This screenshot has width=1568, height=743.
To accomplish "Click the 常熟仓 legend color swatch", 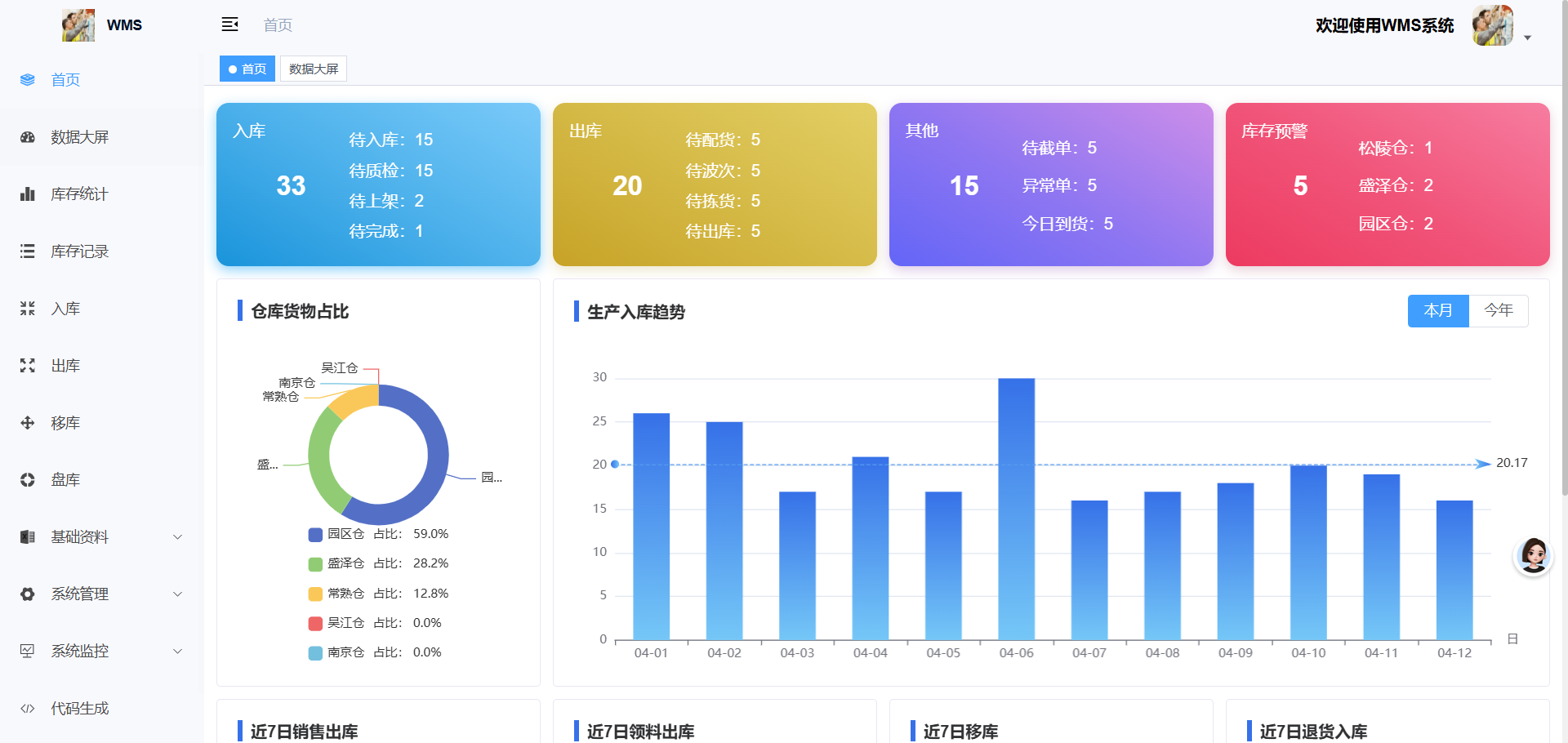I will [314, 593].
